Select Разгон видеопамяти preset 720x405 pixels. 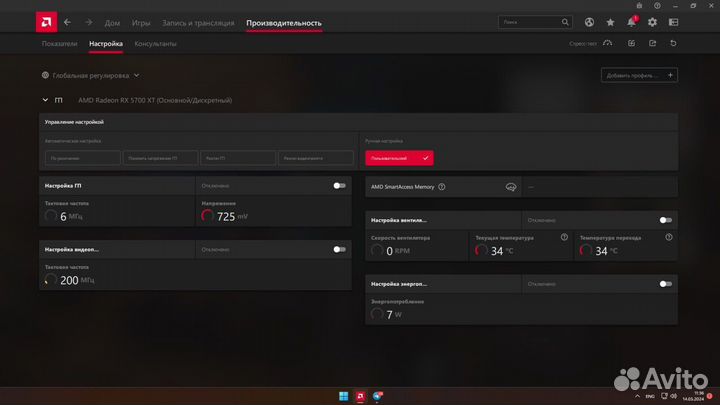[315, 158]
